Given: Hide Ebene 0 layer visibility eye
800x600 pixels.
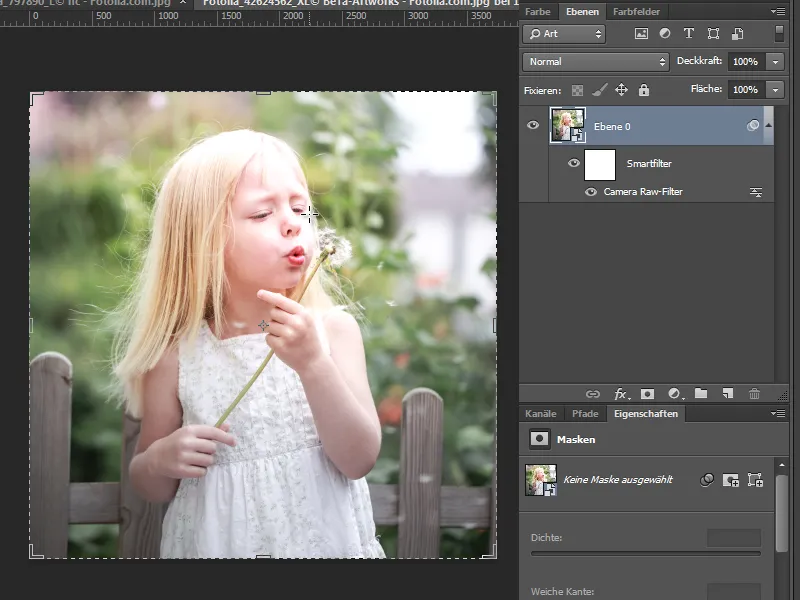Looking at the screenshot, I should coord(533,125).
